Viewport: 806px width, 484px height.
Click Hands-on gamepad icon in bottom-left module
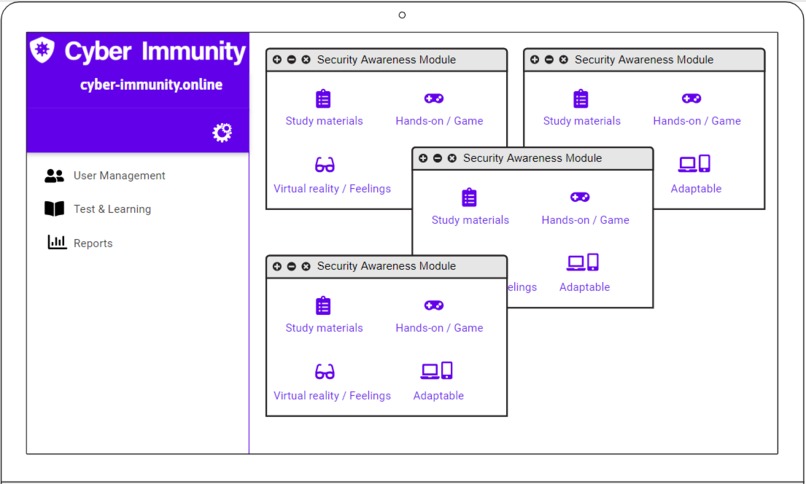click(434, 305)
